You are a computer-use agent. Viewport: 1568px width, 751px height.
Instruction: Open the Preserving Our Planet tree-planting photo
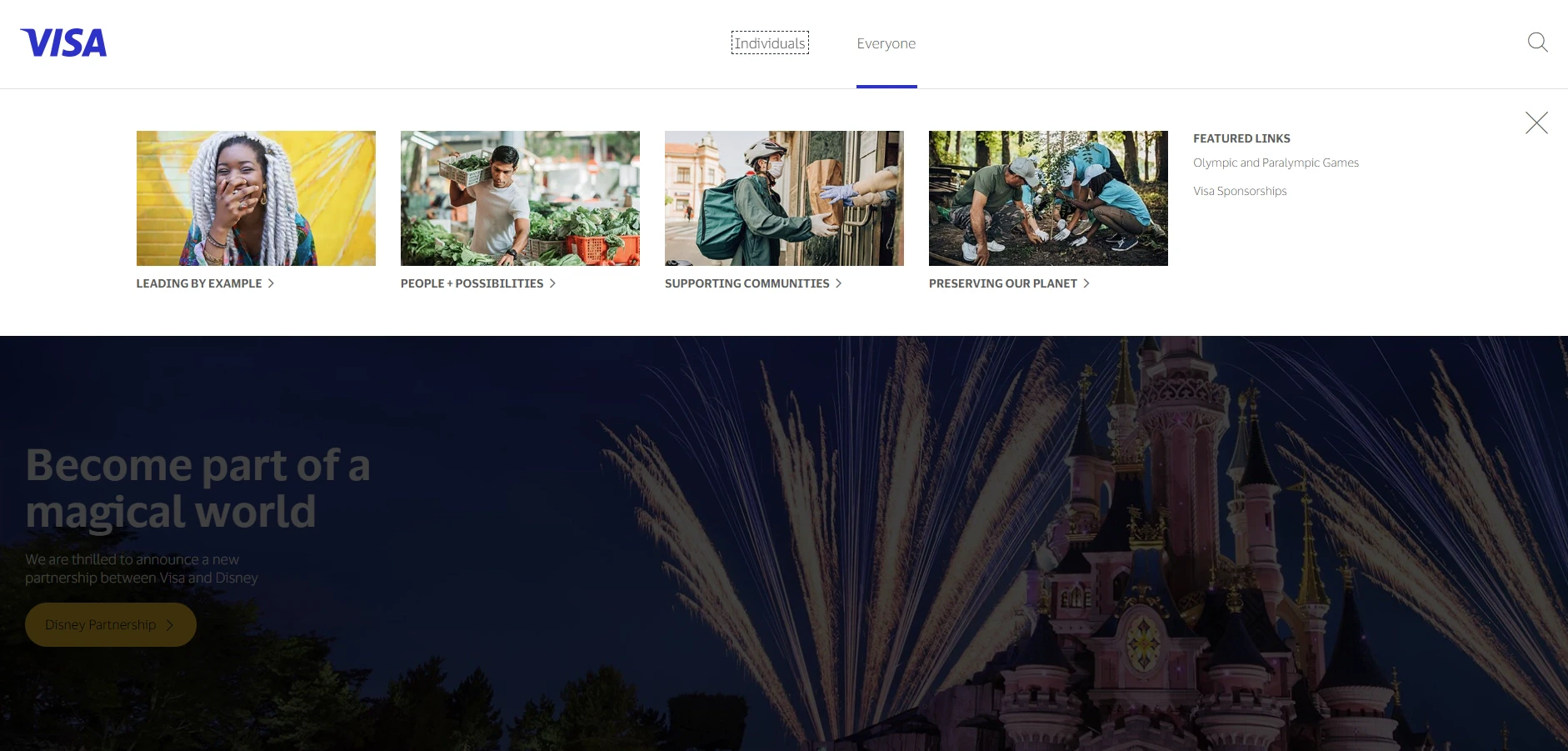click(1048, 198)
